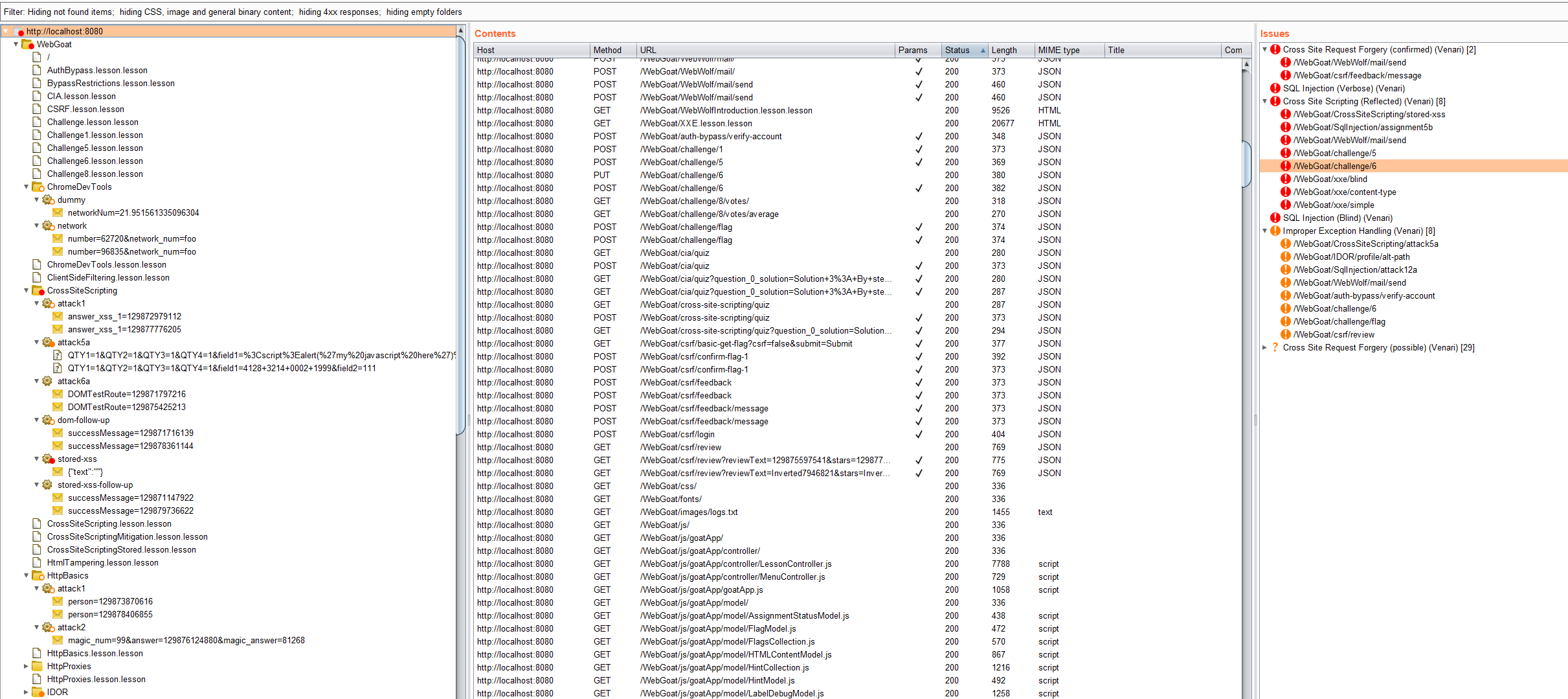Select the PUT /WebGoat/challenge/6 row
Viewport: 1568px width, 699px height.
858,175
